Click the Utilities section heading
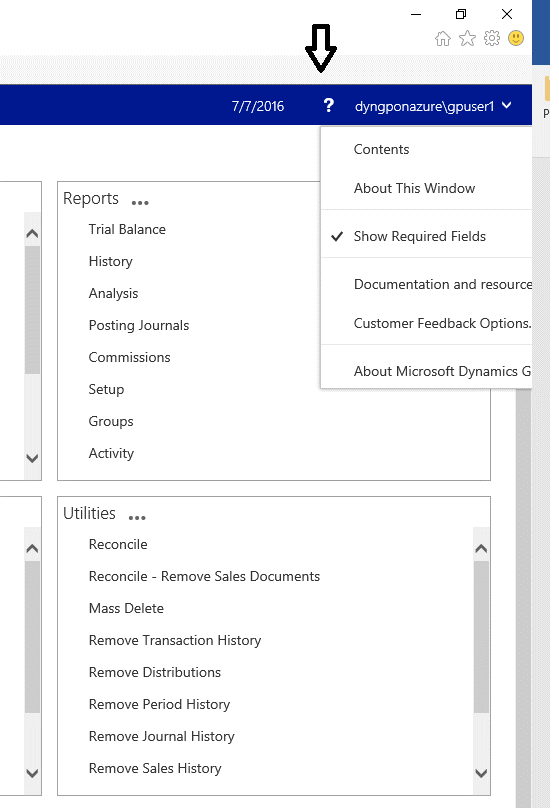Image resolution: width=559 pixels, height=808 pixels. click(x=89, y=513)
